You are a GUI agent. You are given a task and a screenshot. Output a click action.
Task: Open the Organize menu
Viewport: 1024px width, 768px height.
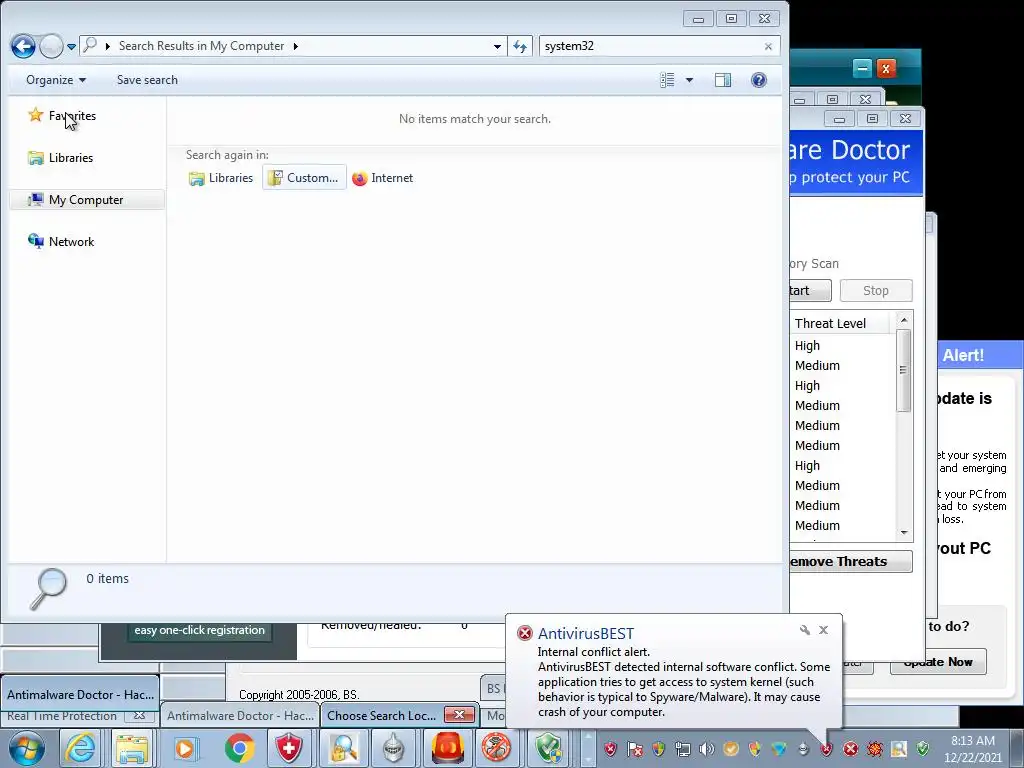coord(56,80)
